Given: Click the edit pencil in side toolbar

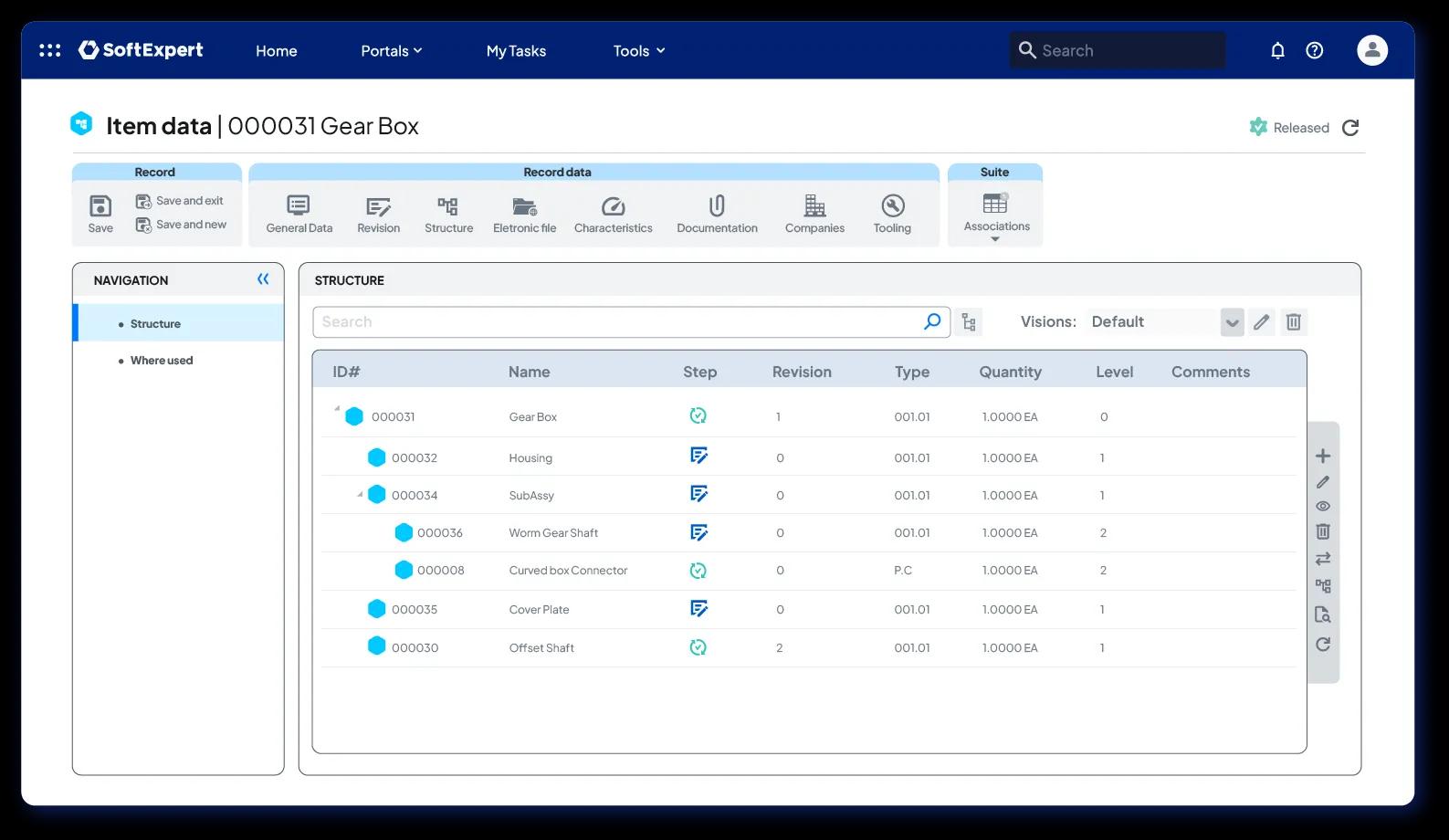Looking at the screenshot, I should 1323,482.
